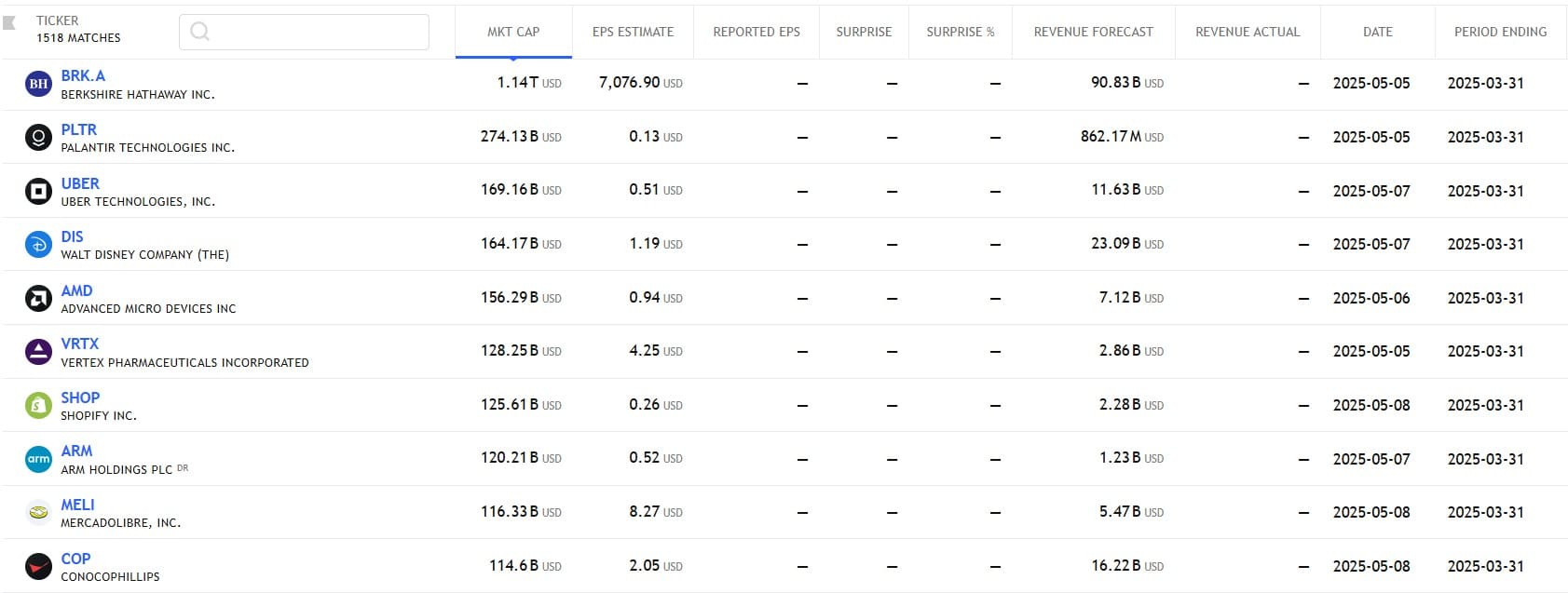Image resolution: width=1568 pixels, height=593 pixels.
Task: Click Vertex Pharmaceuticals Incorporated name
Action: click(184, 363)
